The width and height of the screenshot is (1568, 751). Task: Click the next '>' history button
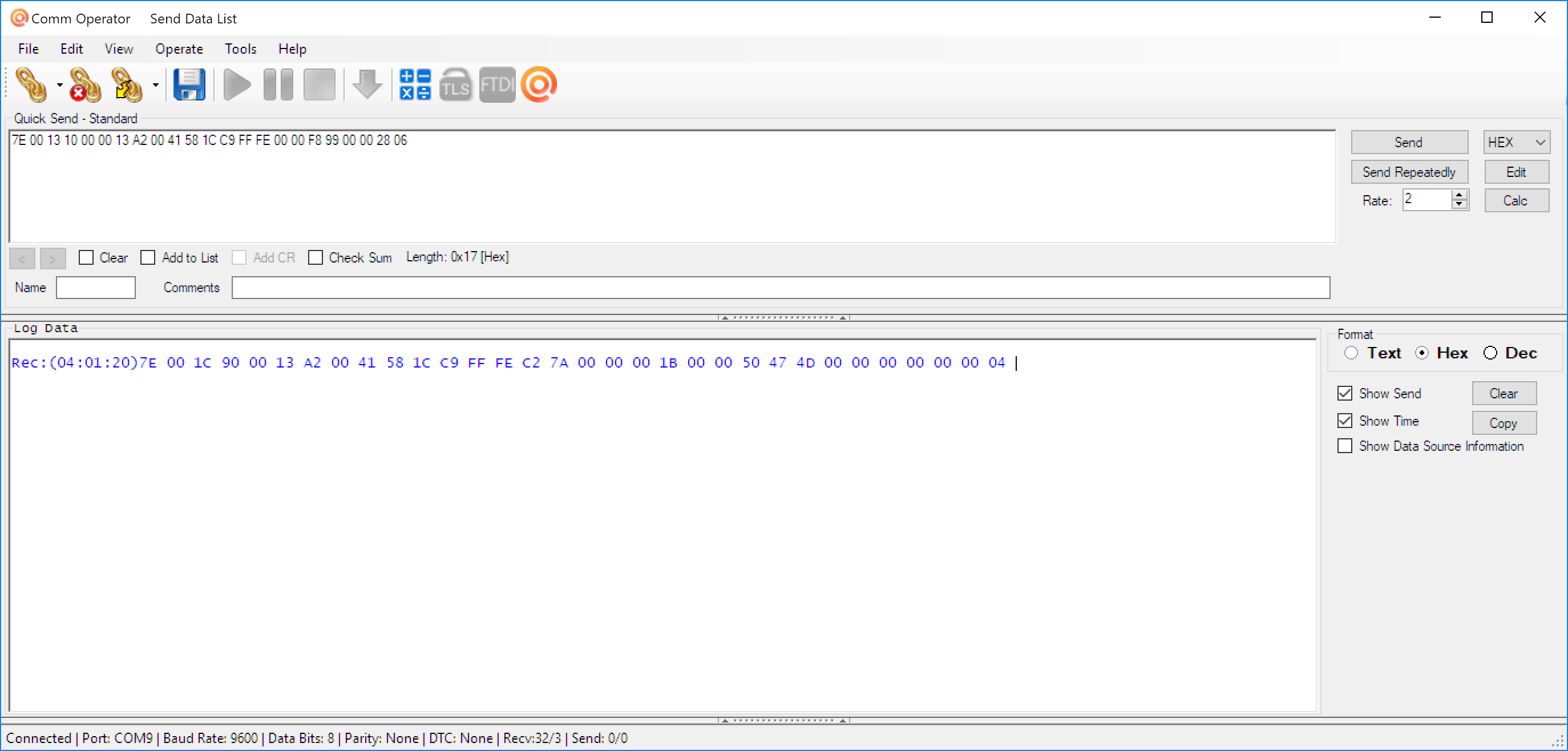pyautogui.click(x=52, y=259)
